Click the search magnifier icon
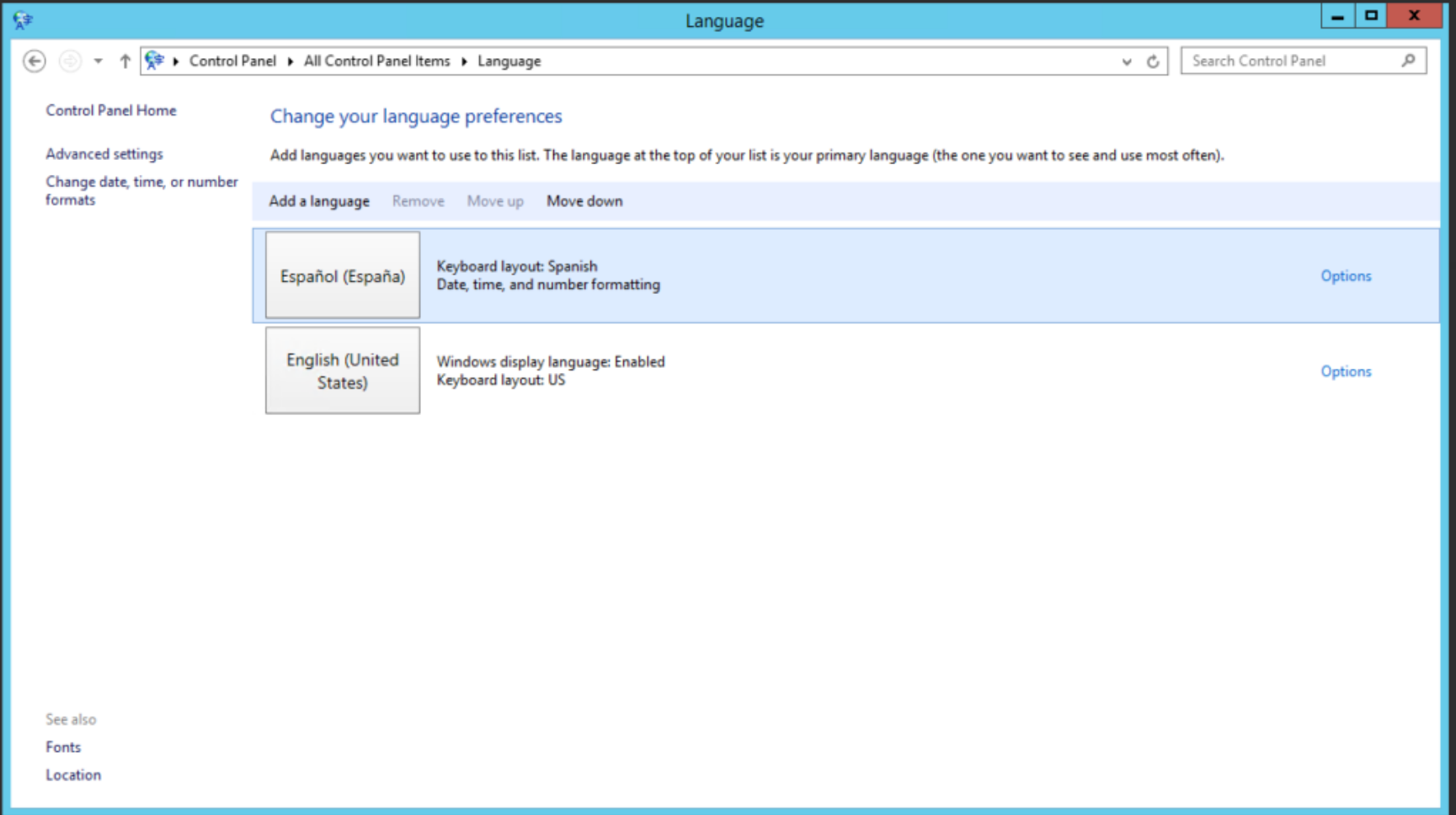 1407,61
